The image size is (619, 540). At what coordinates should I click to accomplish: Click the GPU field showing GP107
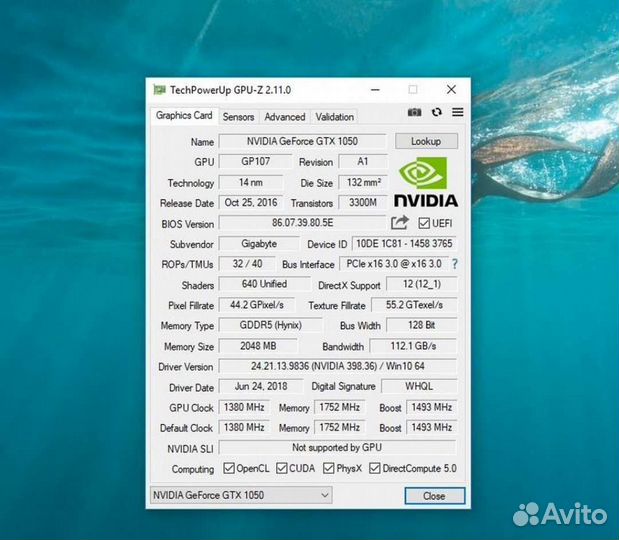[255, 161]
